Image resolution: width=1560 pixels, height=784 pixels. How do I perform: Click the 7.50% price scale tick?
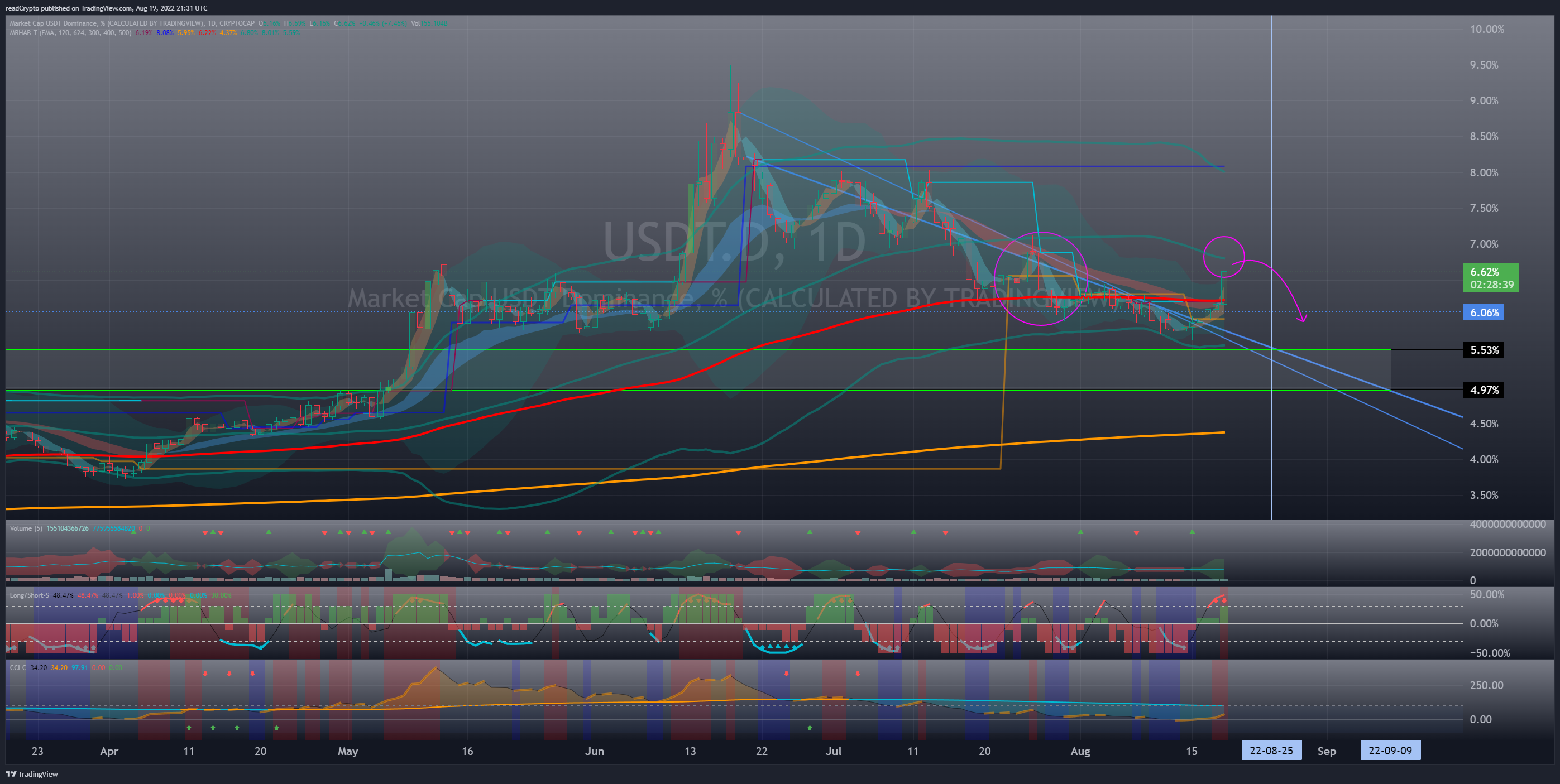pos(1484,208)
